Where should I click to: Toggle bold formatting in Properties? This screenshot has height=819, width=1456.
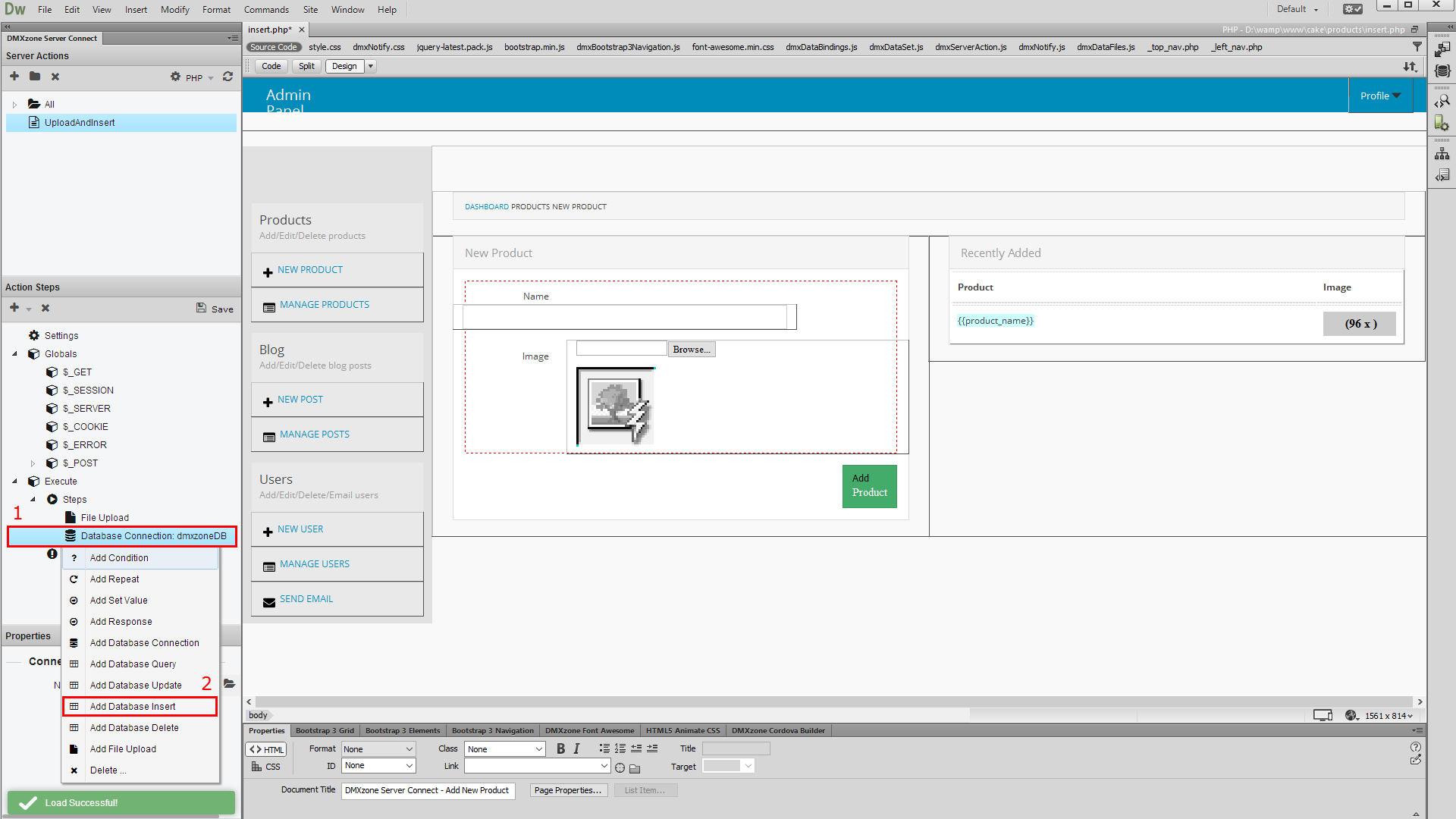point(560,748)
